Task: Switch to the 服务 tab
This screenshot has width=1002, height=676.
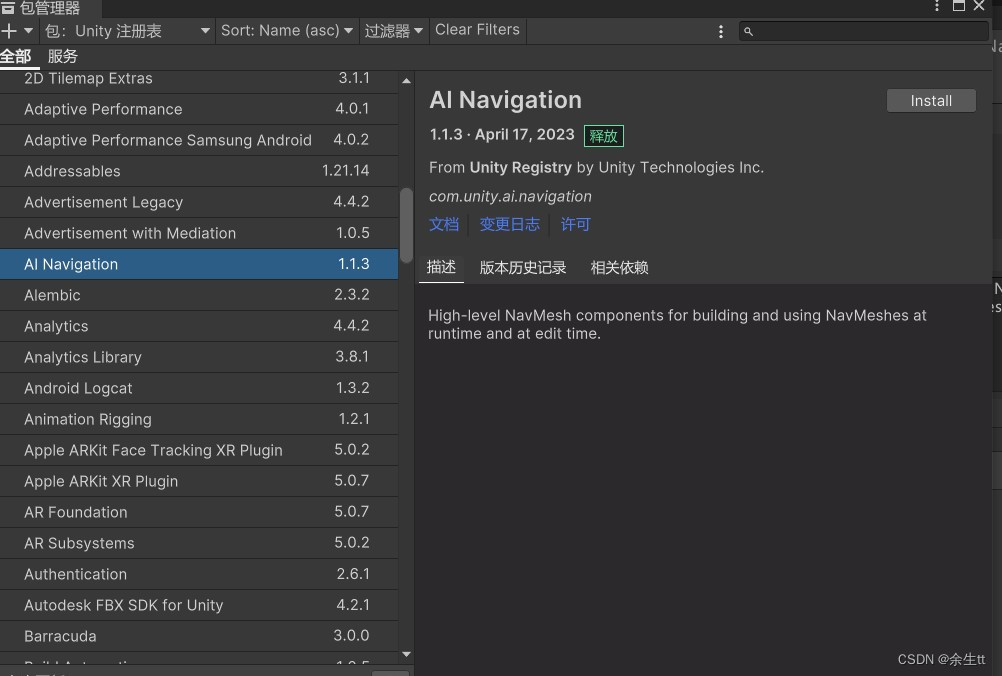Action: click(63, 57)
